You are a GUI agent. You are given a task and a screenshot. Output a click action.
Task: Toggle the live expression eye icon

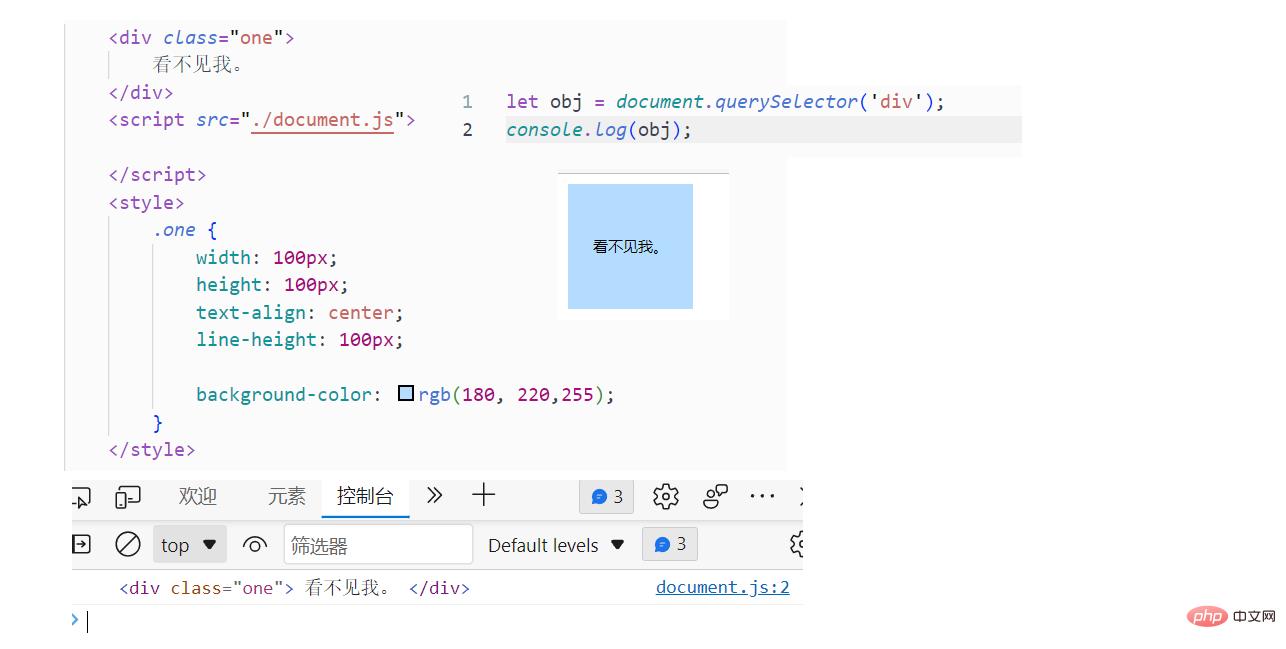click(255, 545)
